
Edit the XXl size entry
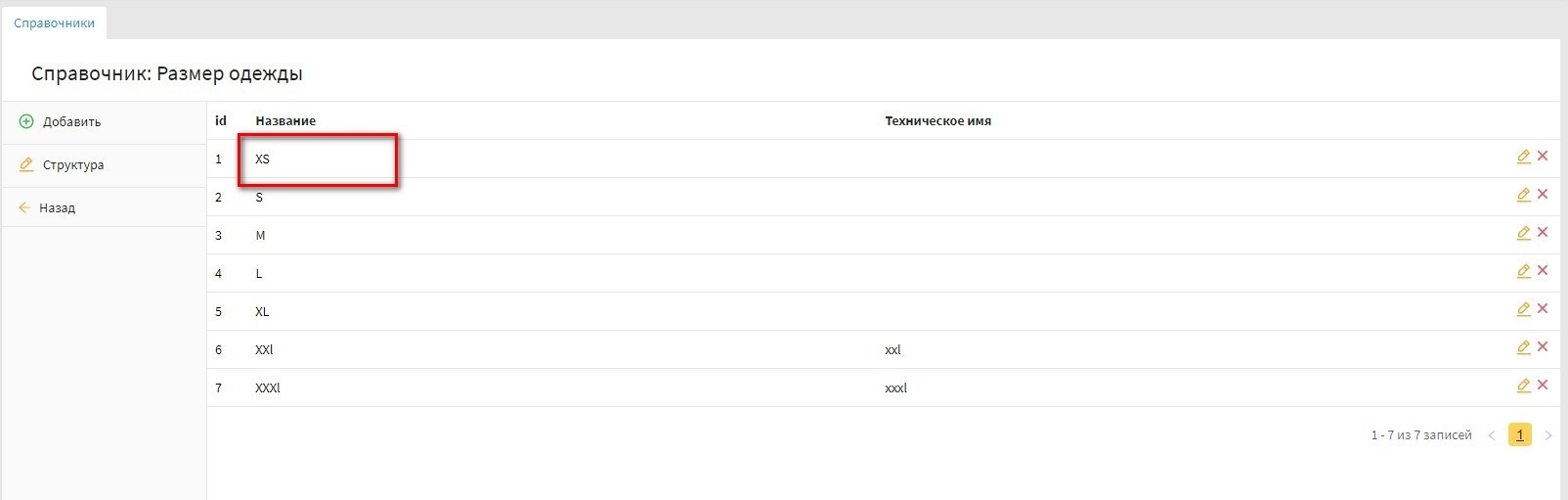tap(1523, 347)
